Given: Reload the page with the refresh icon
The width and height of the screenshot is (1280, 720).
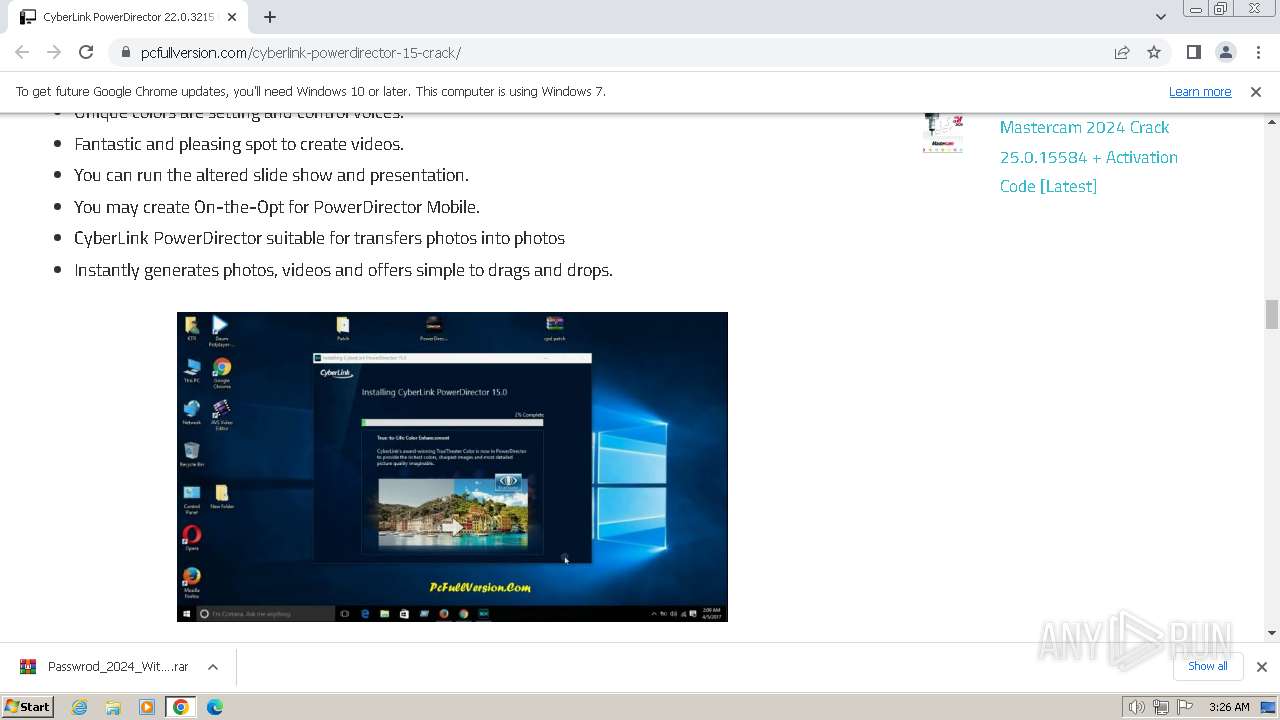Looking at the screenshot, I should [86, 52].
